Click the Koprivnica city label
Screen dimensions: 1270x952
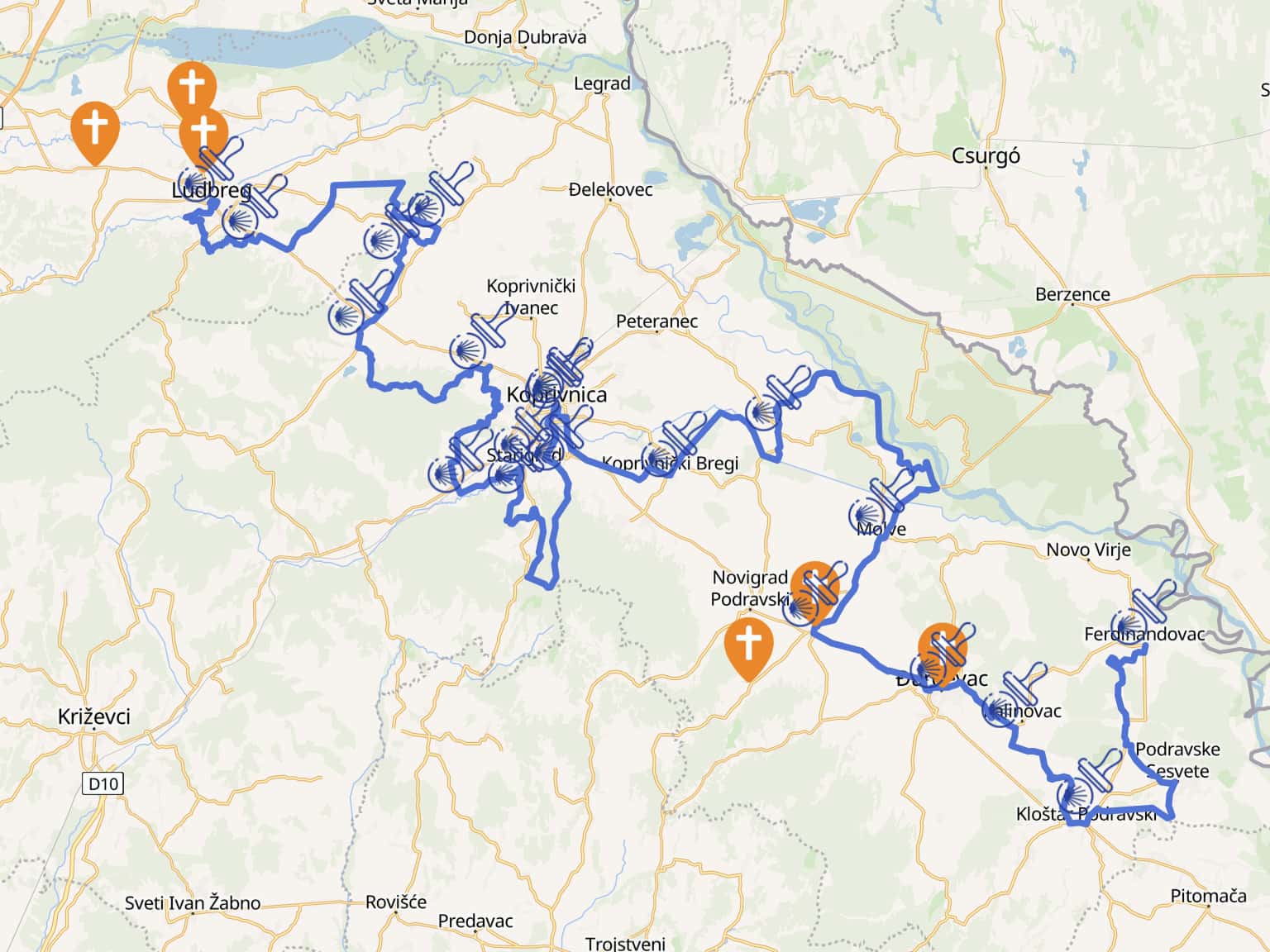tap(556, 395)
